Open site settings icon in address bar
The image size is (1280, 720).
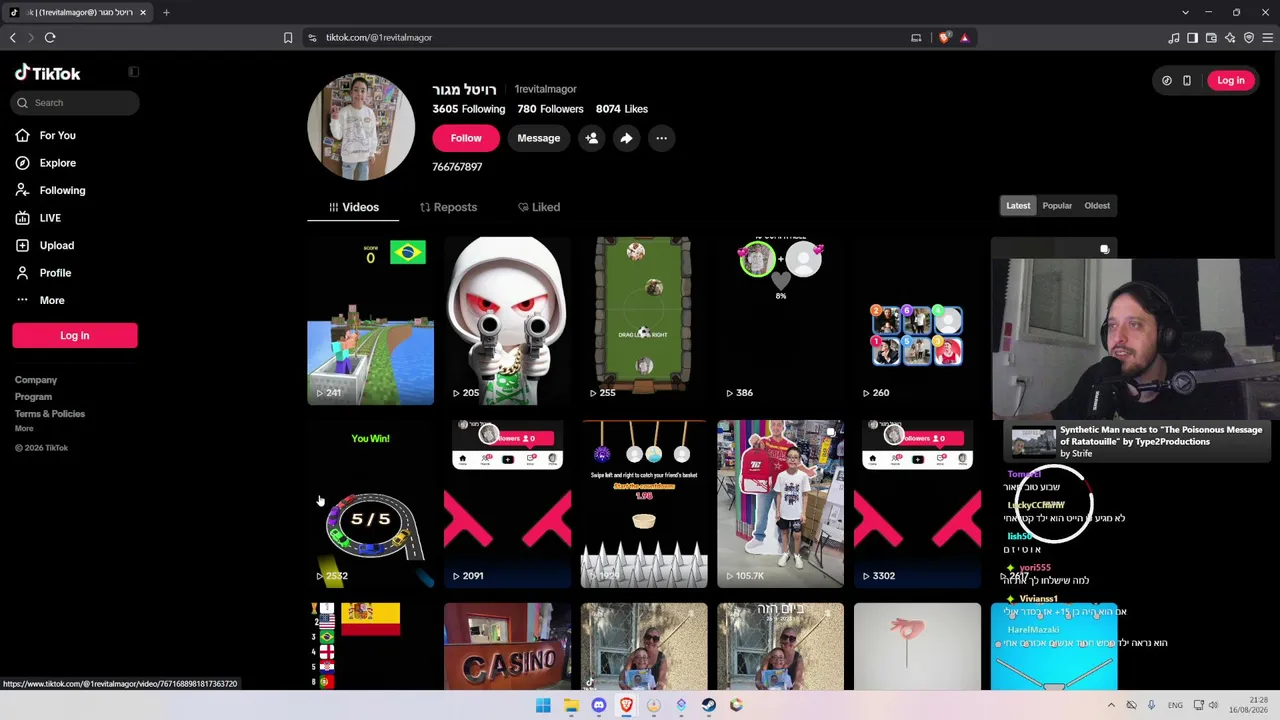tap(312, 38)
